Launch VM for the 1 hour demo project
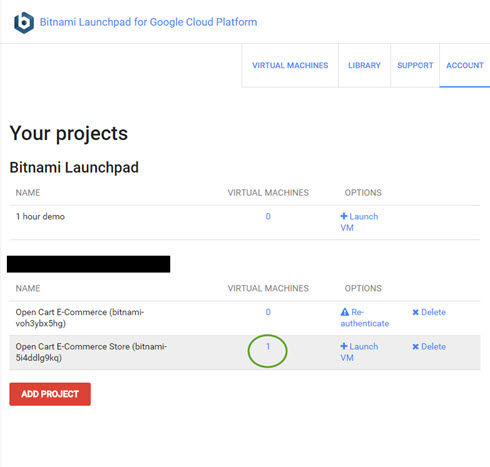The width and height of the screenshot is (490, 467). (359, 222)
